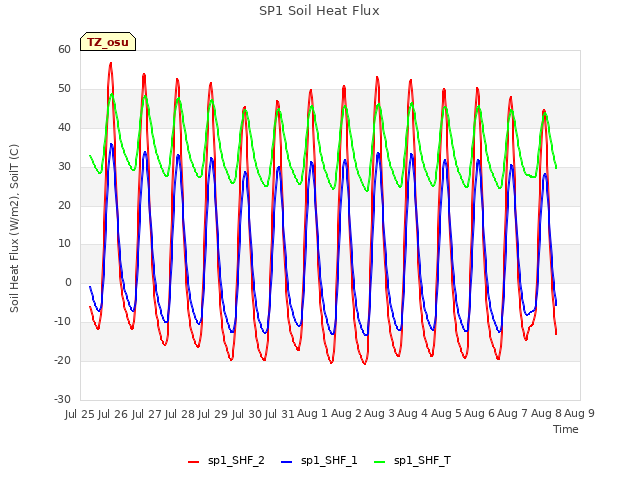
Task: Toggle the sp1_SHF_1 legend entry
Action: pyautogui.click(x=319, y=461)
